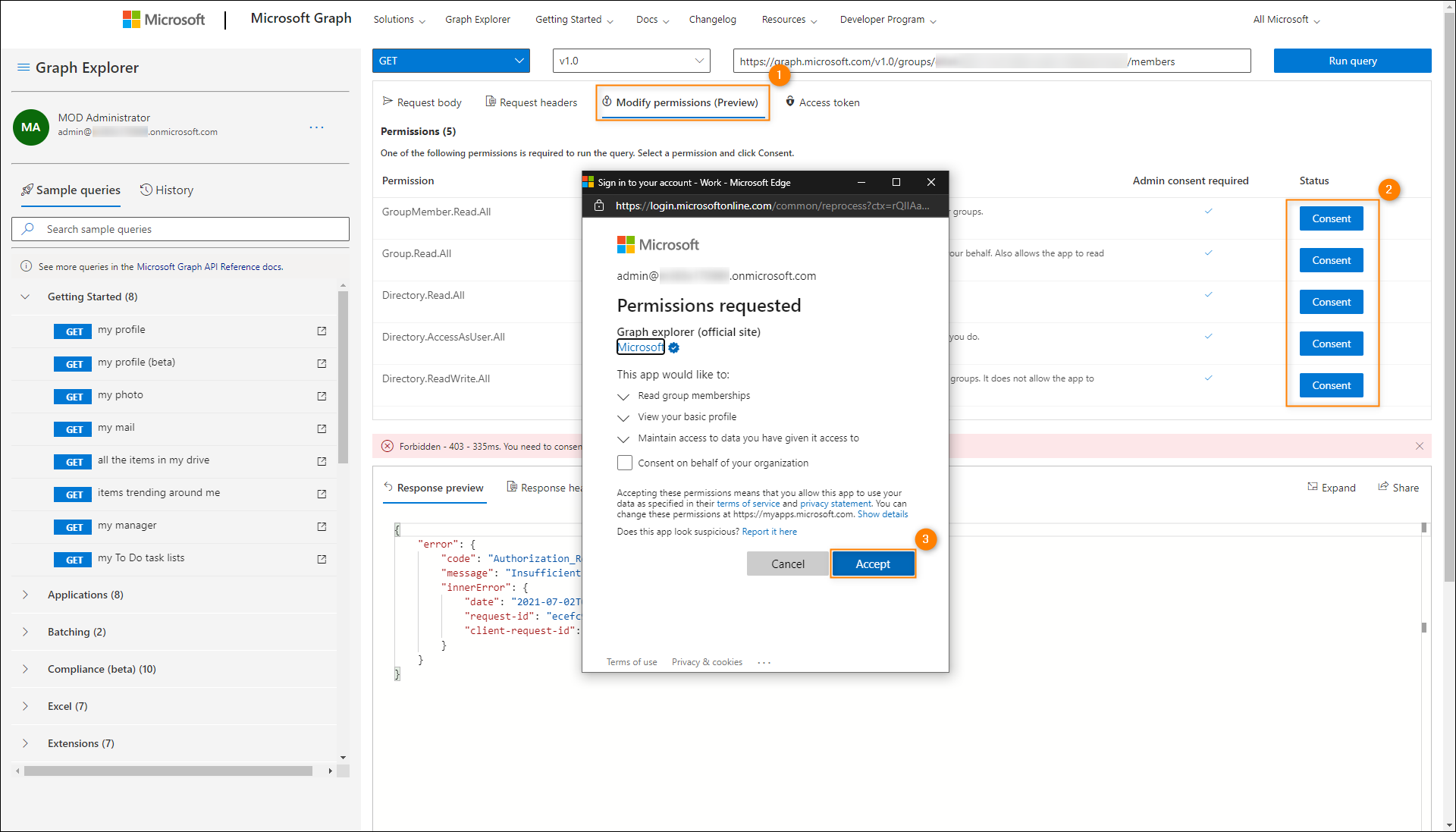Collapse the Getting Started (8) section
Screen dimensions: 1456x832
[25, 297]
